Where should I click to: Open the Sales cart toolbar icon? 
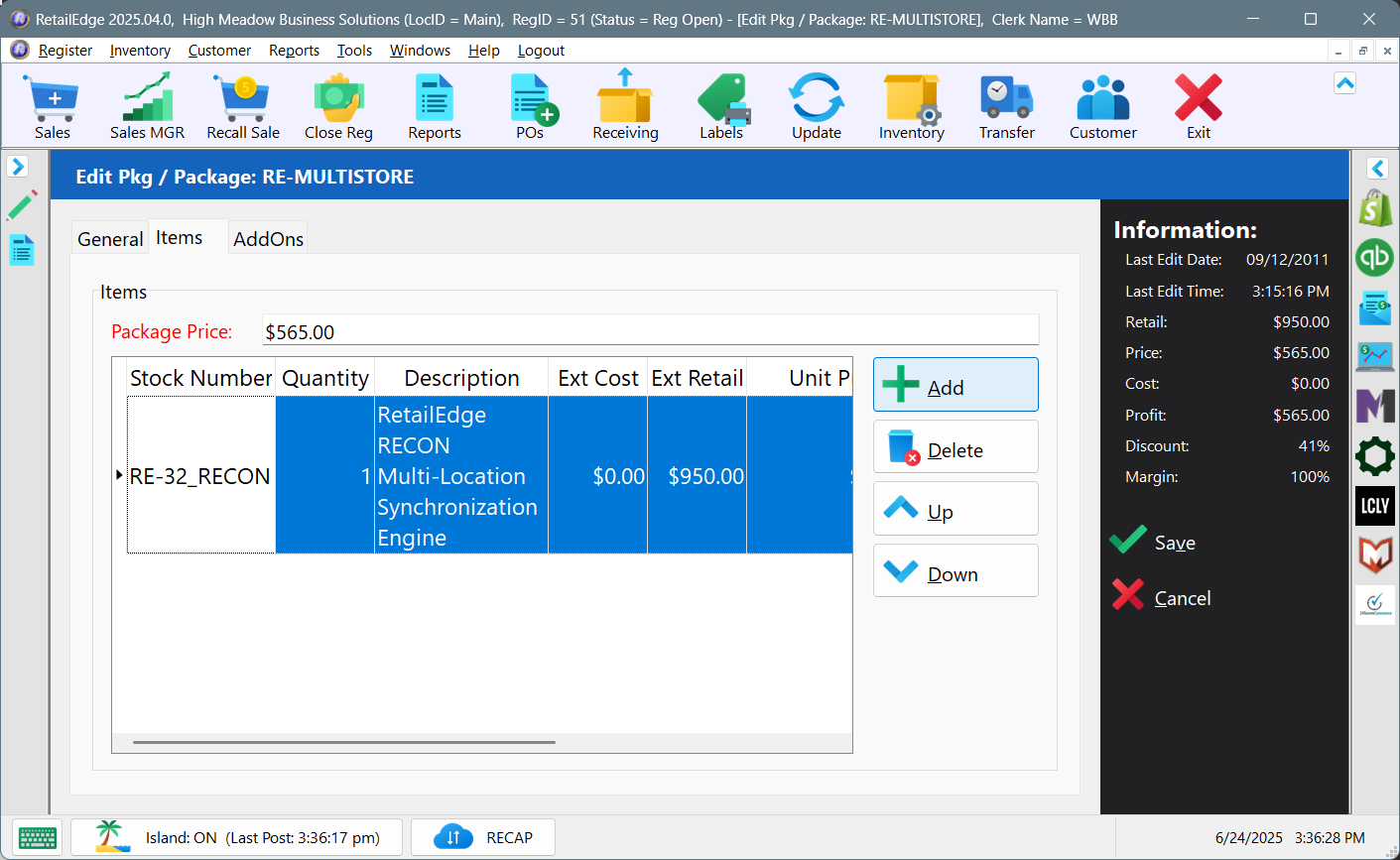coord(53,107)
